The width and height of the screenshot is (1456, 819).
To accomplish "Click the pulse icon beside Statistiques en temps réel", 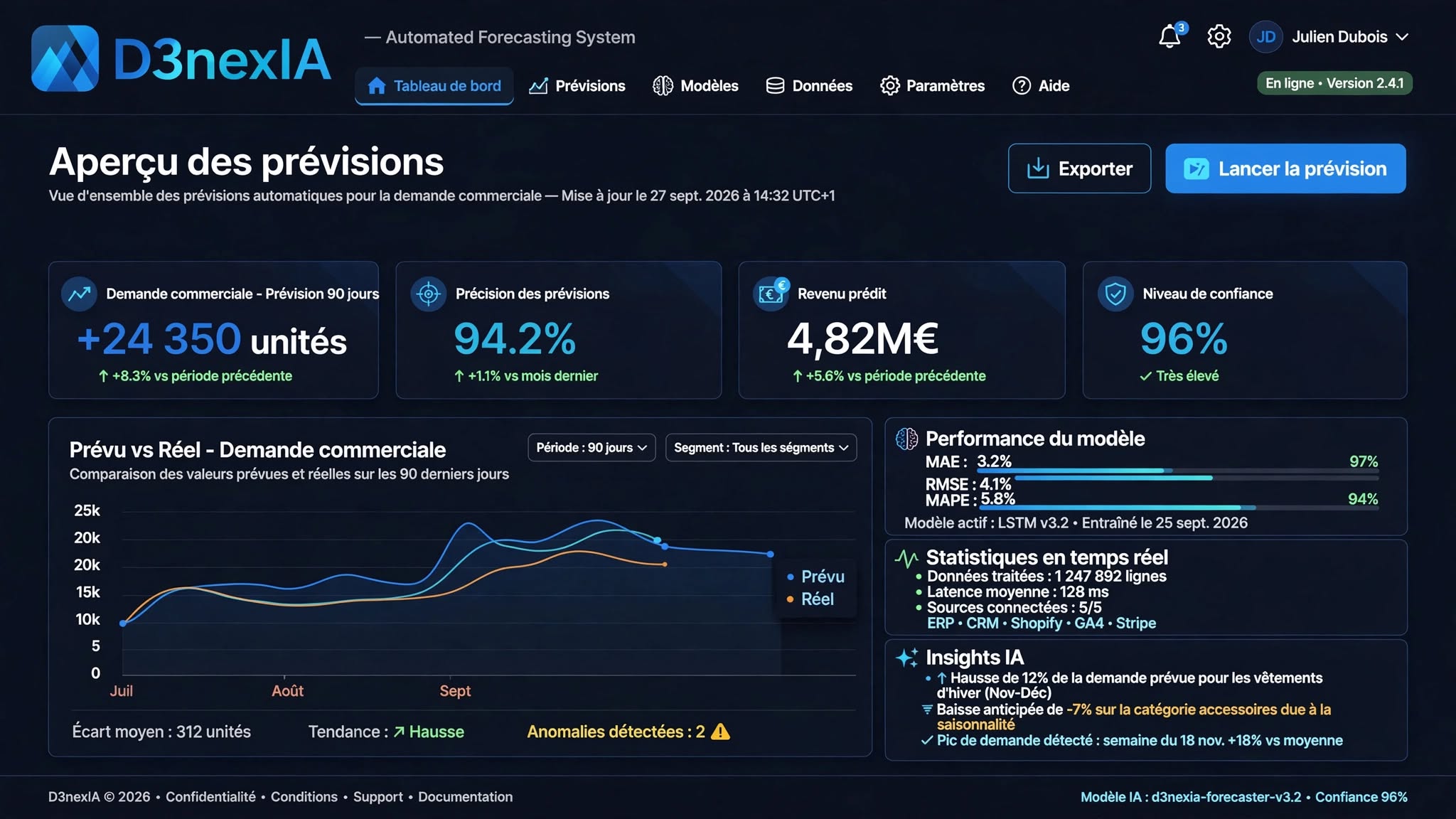I will coord(906,558).
